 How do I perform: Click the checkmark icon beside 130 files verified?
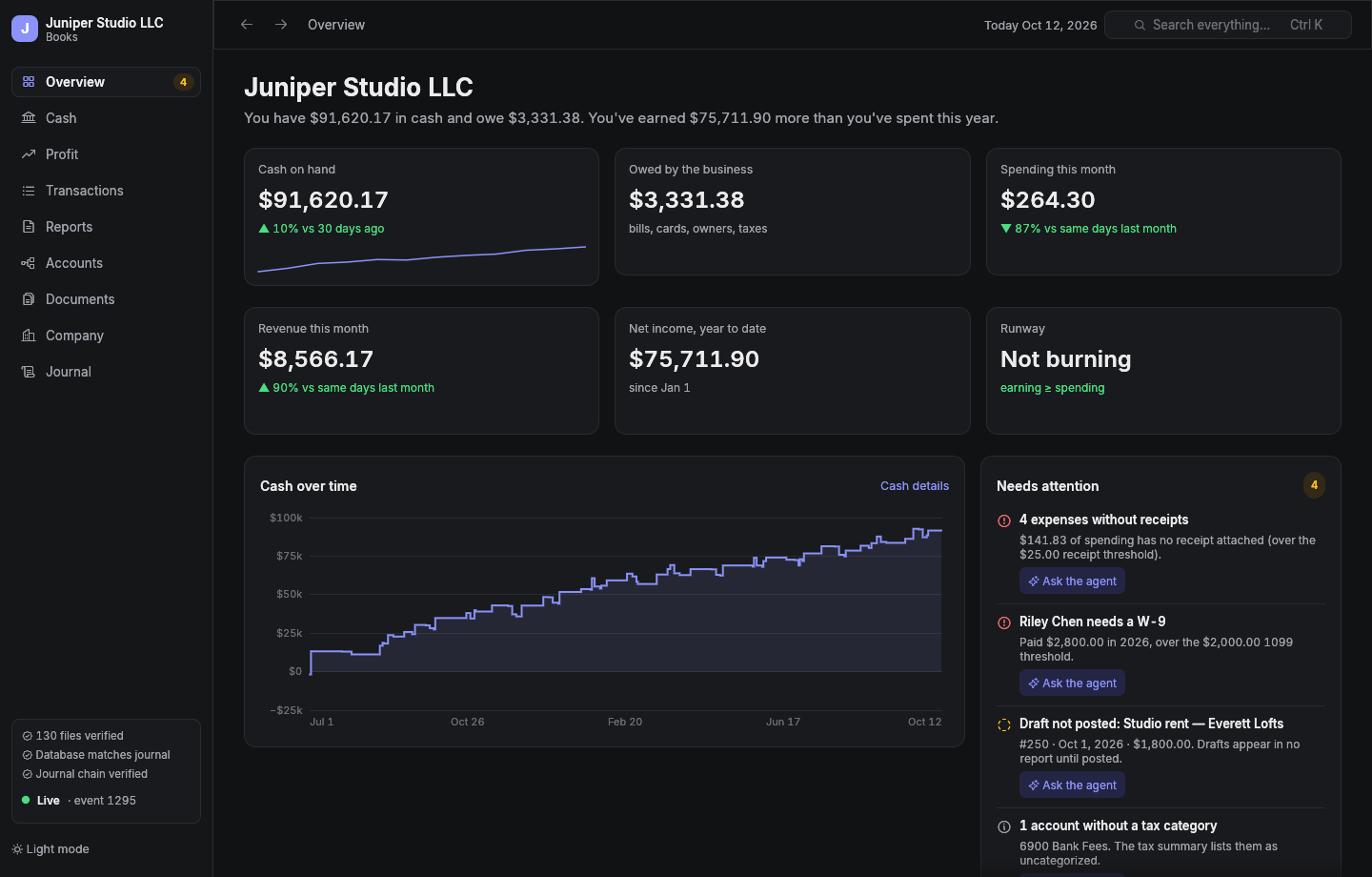pos(27,736)
